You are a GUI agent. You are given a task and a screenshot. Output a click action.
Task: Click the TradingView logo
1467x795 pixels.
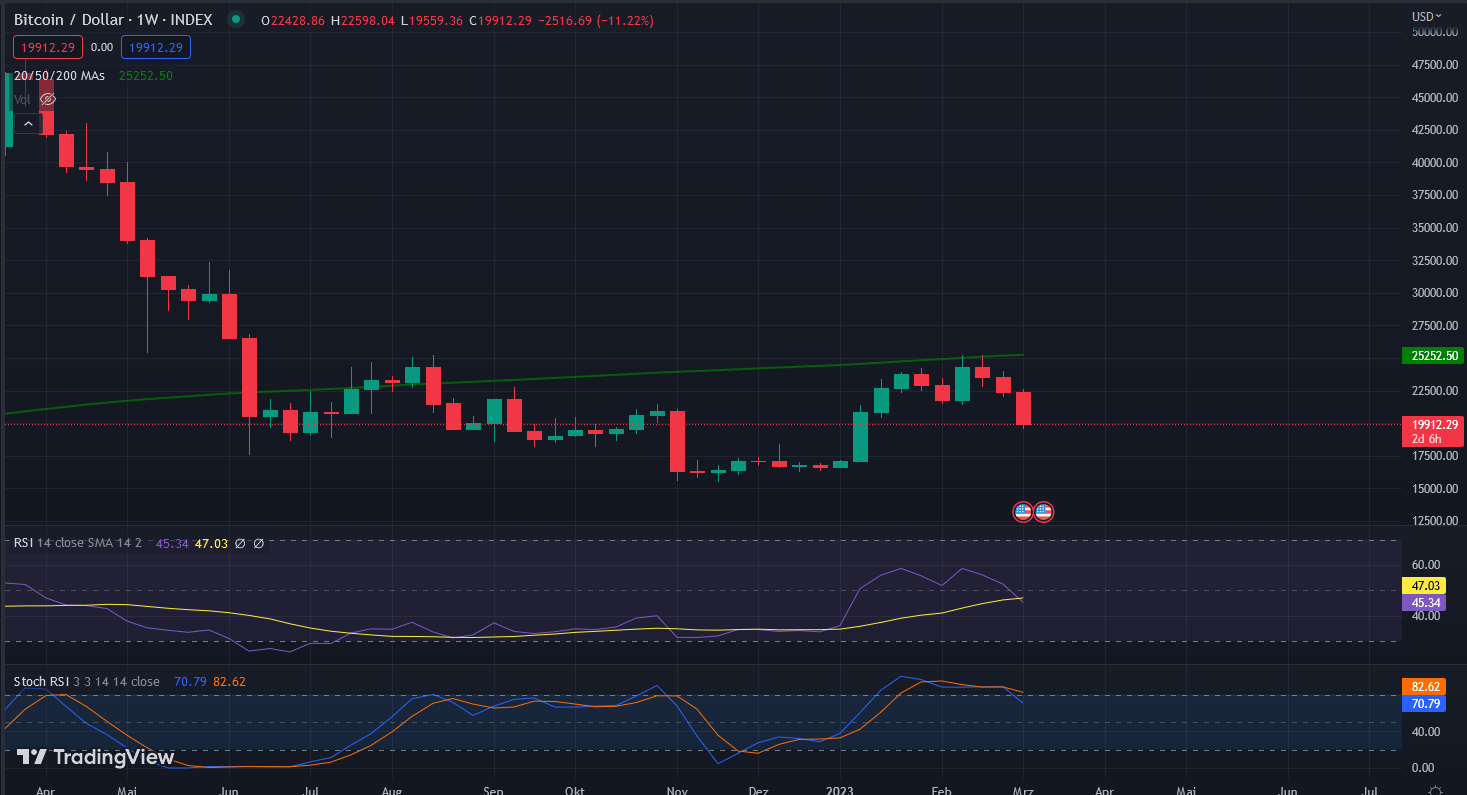96,757
